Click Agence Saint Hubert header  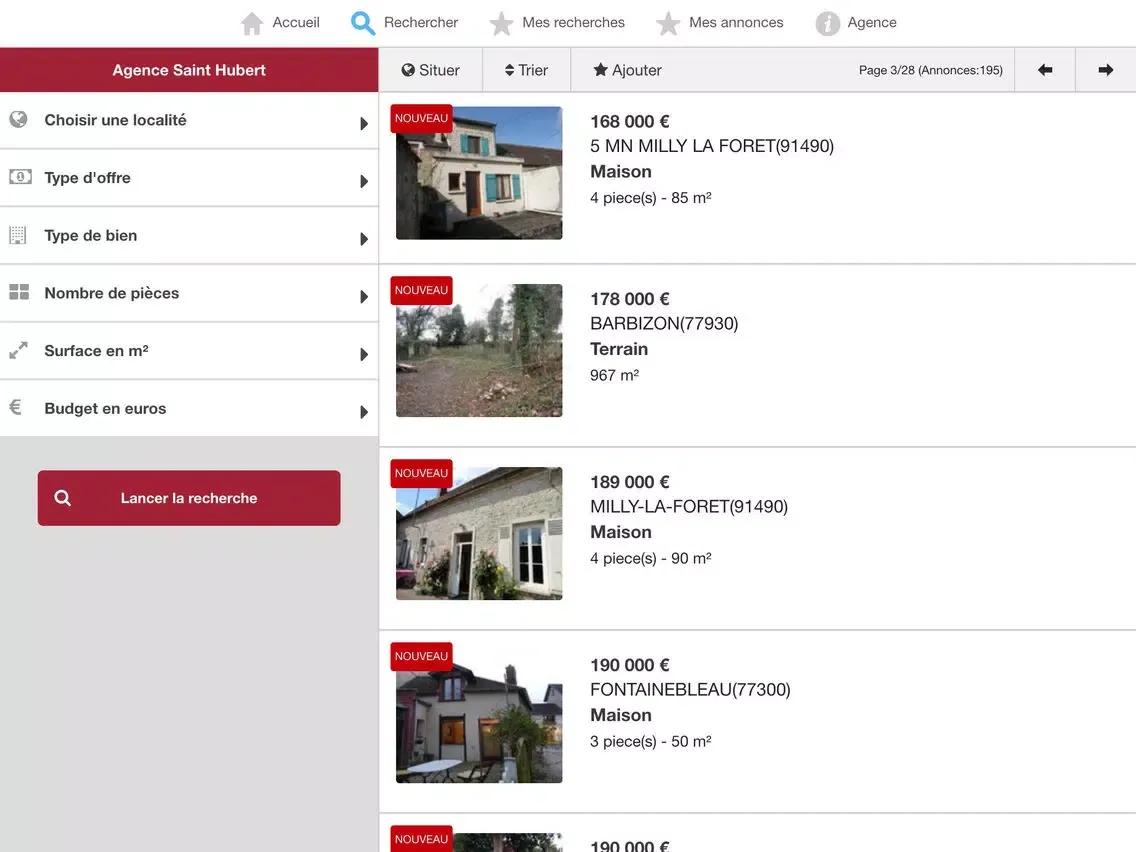(x=189, y=70)
